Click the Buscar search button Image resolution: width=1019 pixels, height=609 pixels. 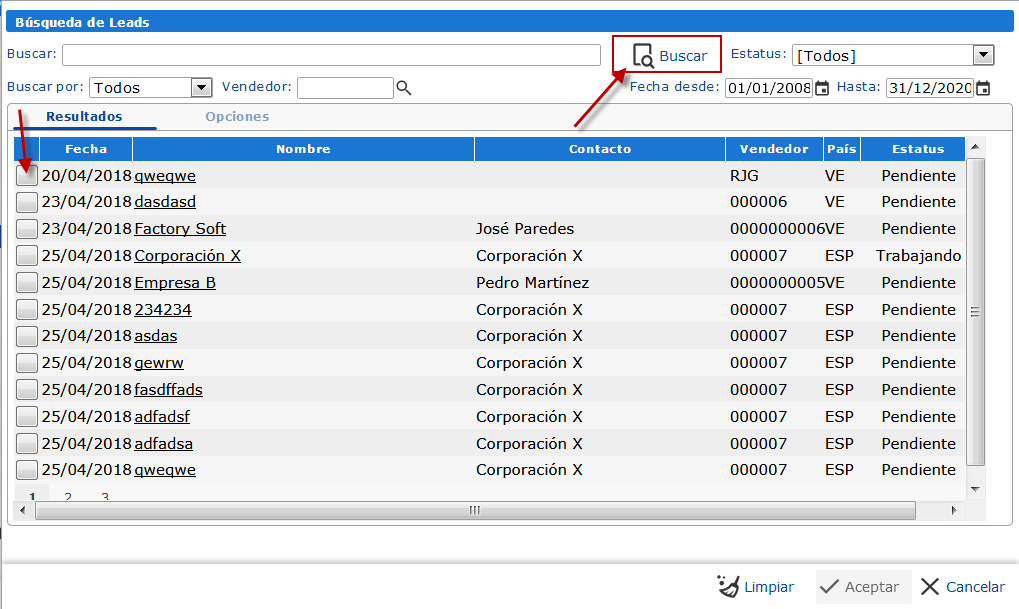tap(668, 56)
